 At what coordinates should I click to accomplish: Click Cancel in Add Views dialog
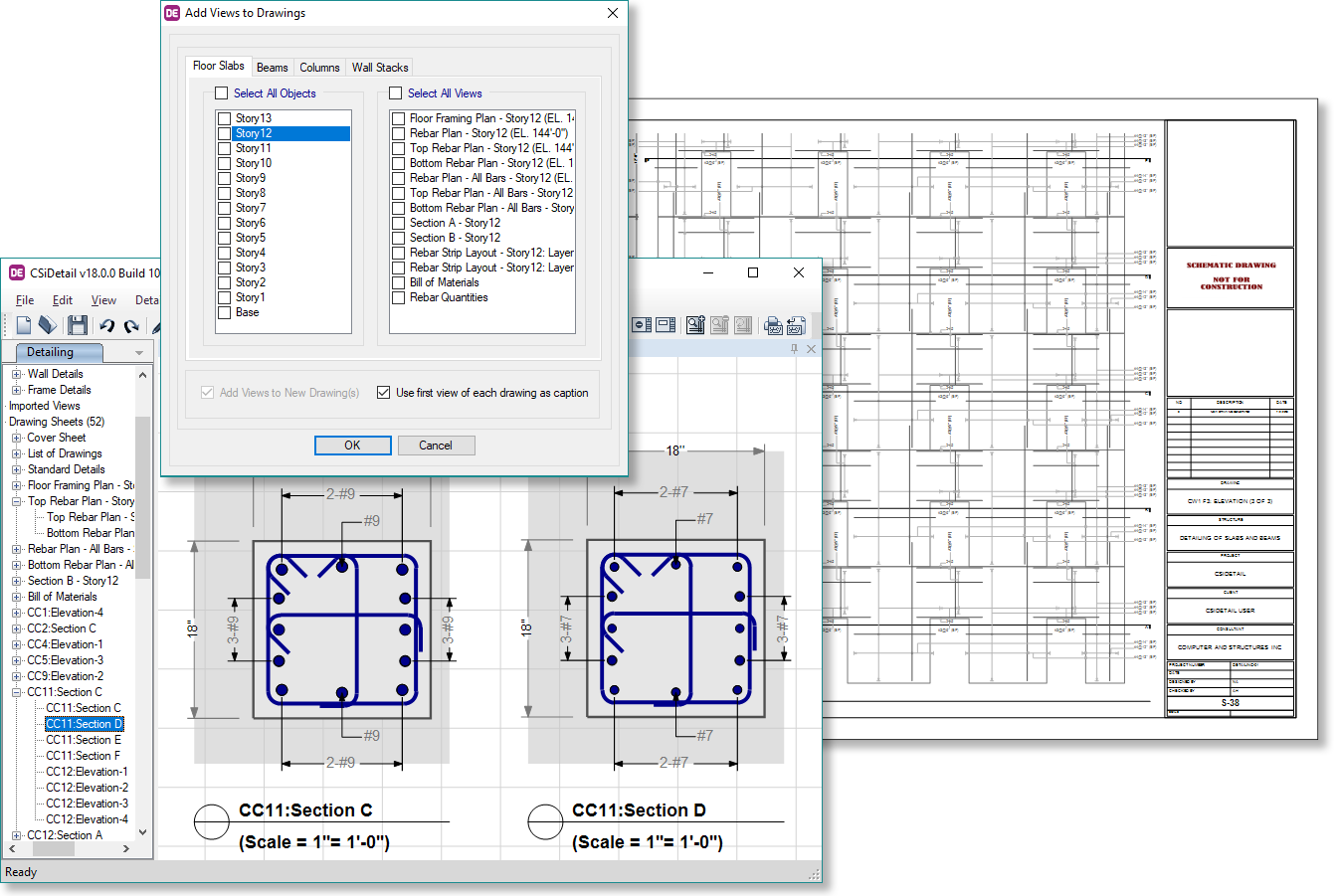(x=436, y=446)
